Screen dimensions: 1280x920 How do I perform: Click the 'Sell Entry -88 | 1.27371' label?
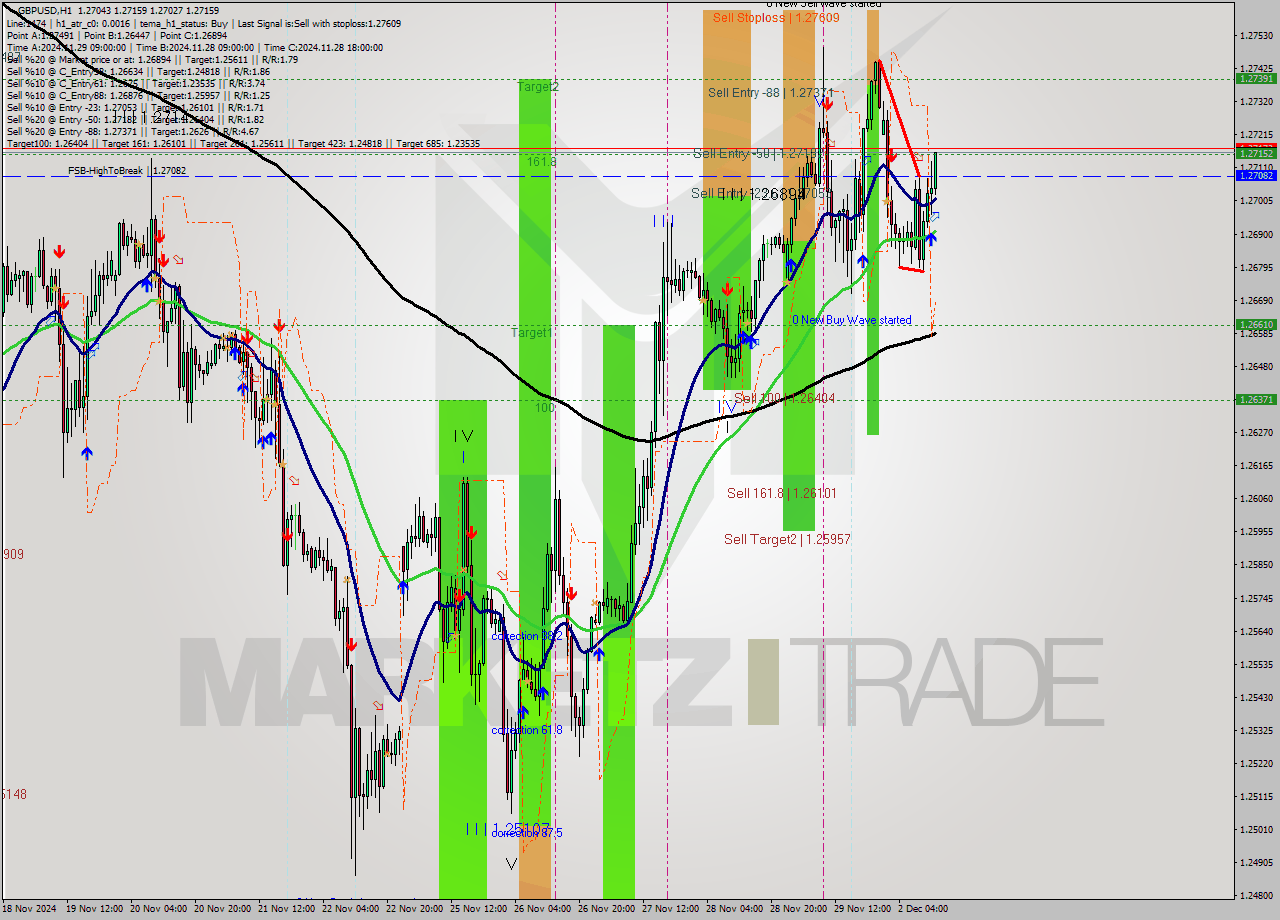click(770, 92)
